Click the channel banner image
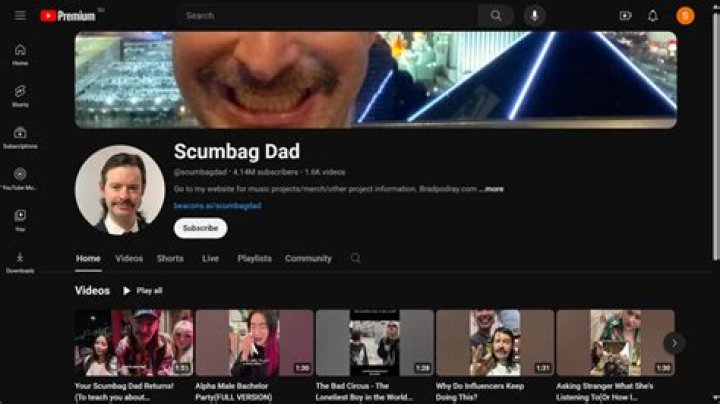The height and width of the screenshot is (404, 720). click(x=376, y=80)
